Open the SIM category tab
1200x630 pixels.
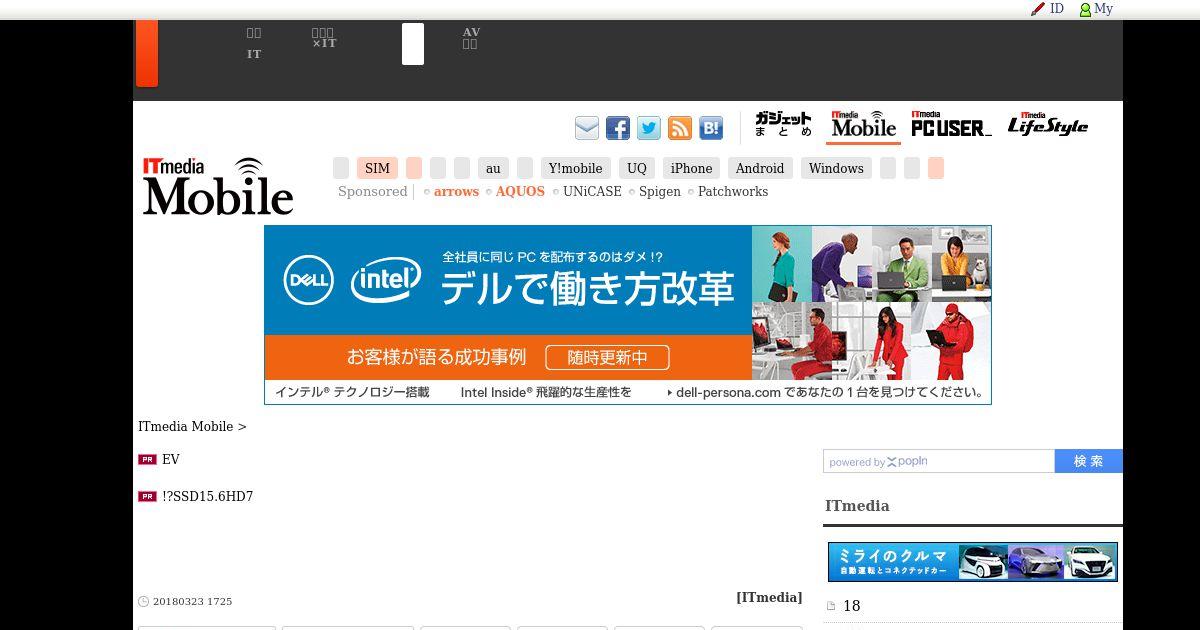click(x=377, y=168)
